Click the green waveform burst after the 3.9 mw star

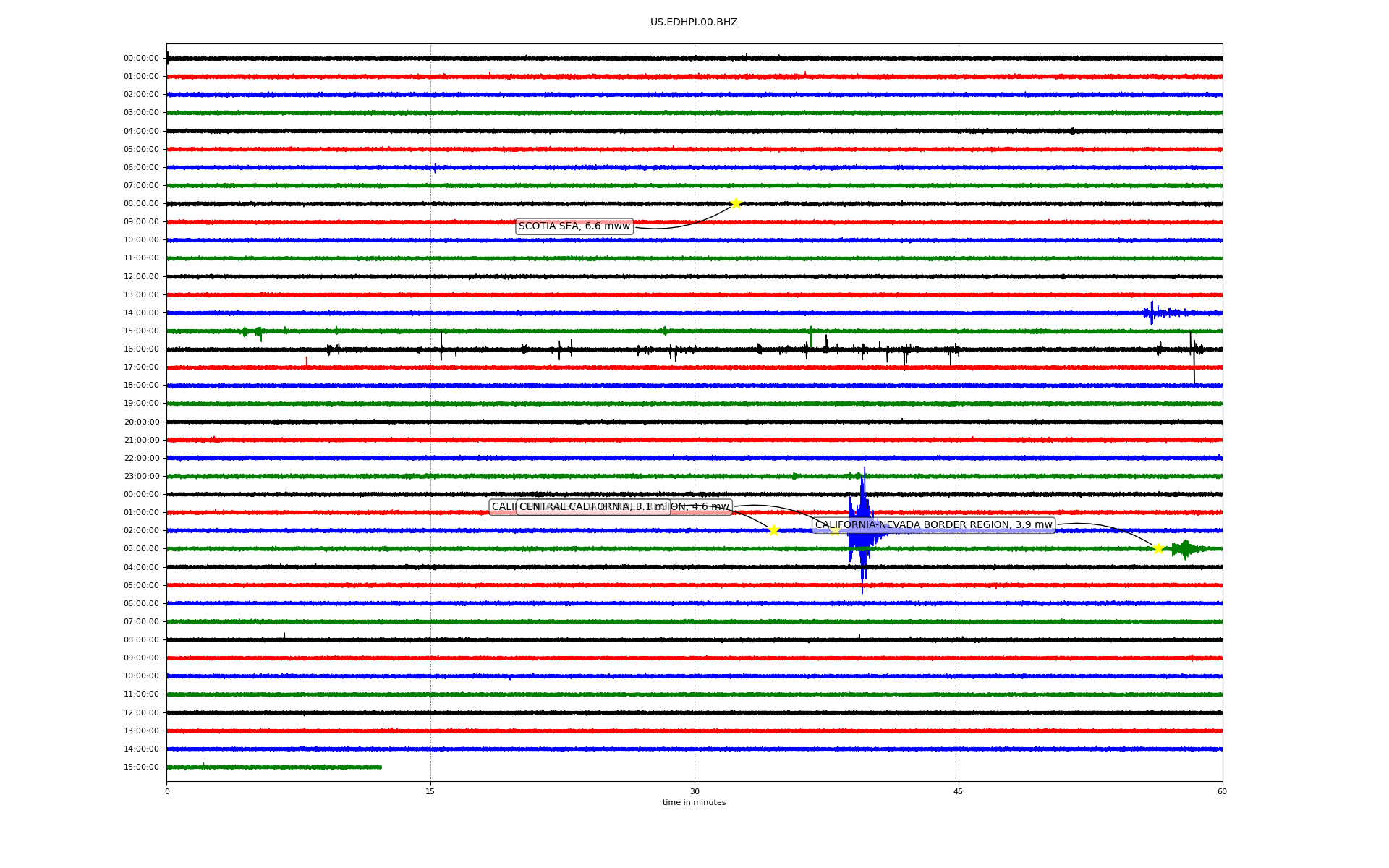[x=1186, y=549]
